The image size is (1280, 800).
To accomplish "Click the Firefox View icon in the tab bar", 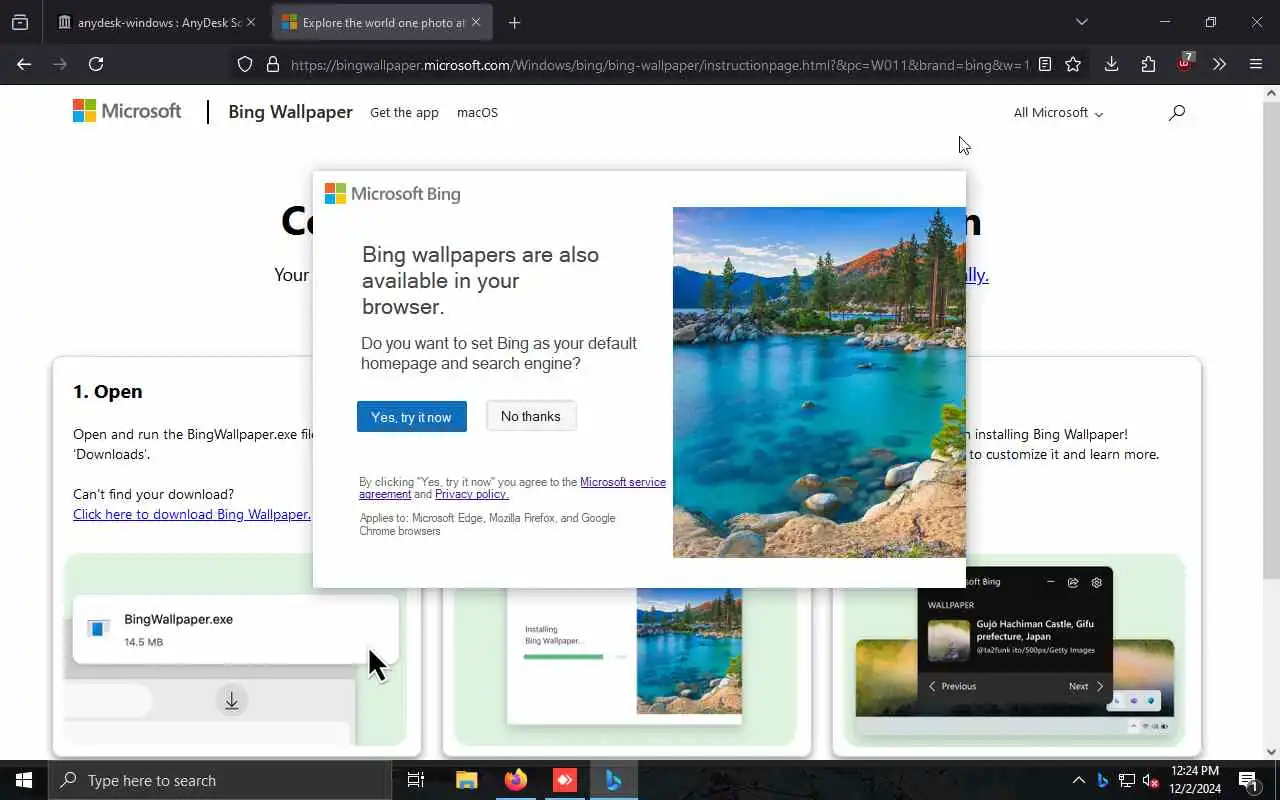I will [x=20, y=22].
